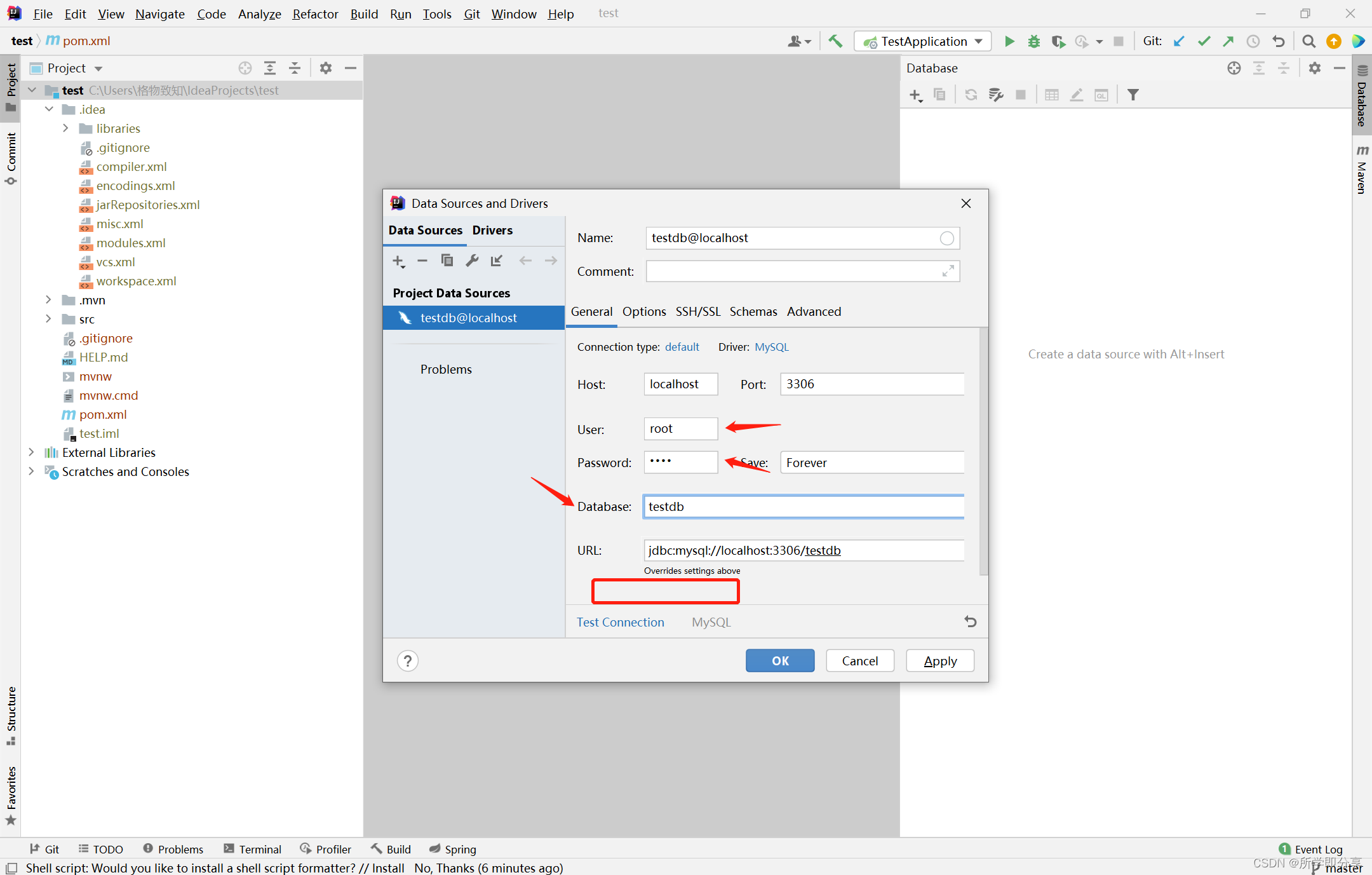The width and height of the screenshot is (1372, 875).
Task: Click the color circle in Name field
Action: click(x=946, y=238)
